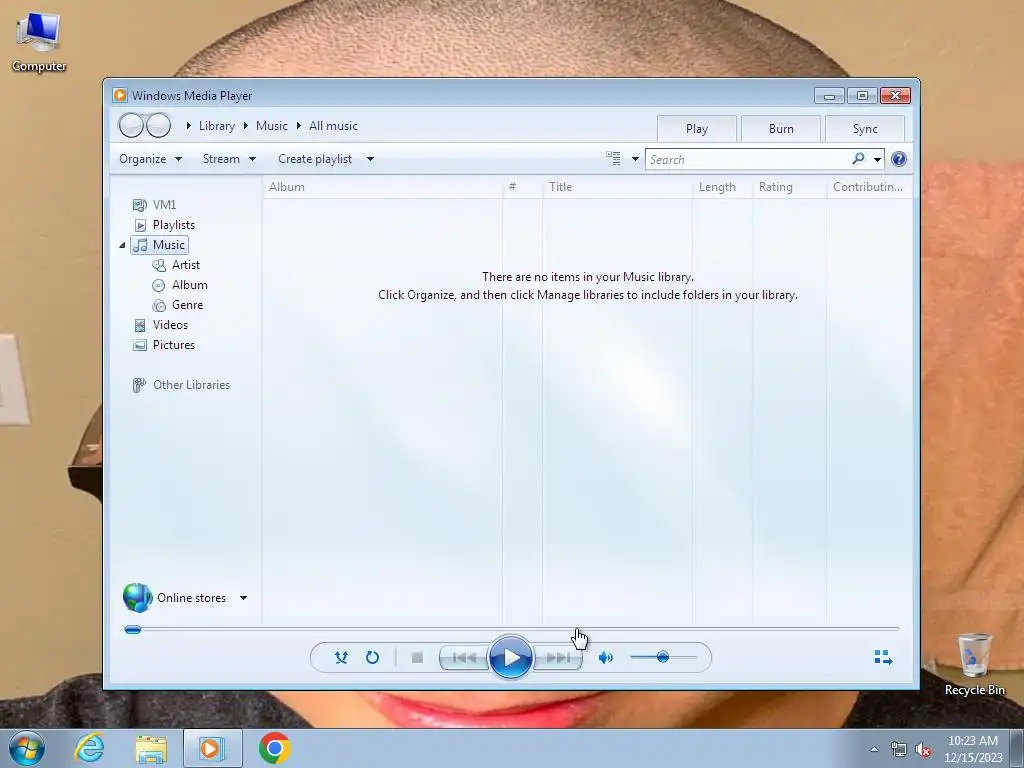
Task: Open the Windows Start menu
Action: (x=27, y=748)
